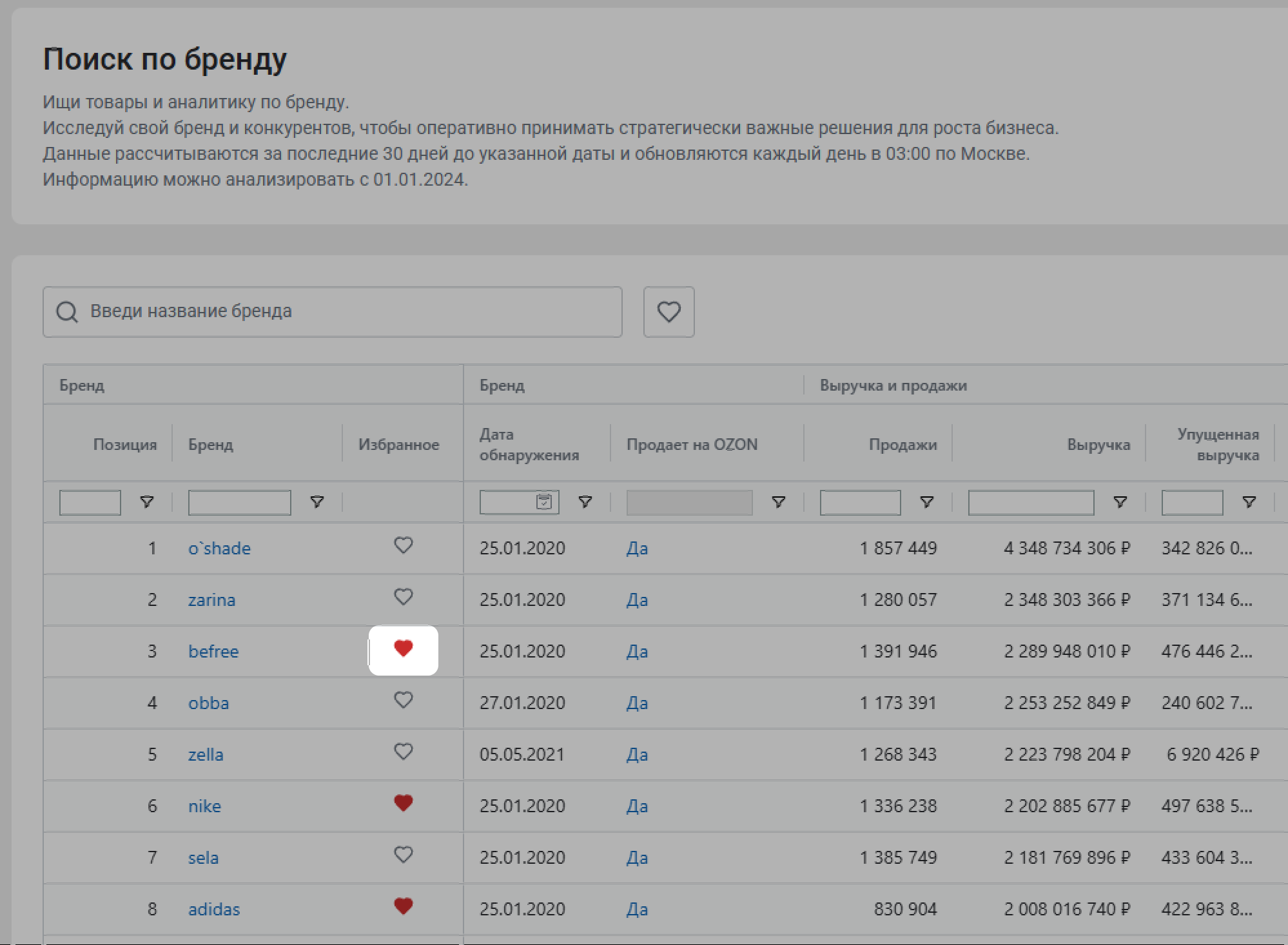
Task: Select lost revenue value 6 920 426 ₽
Action: click(1213, 755)
